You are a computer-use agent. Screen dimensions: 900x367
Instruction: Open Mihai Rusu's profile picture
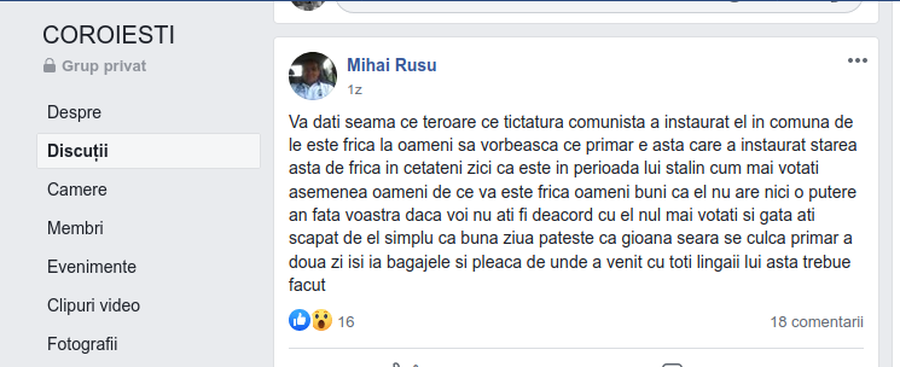tap(313, 76)
